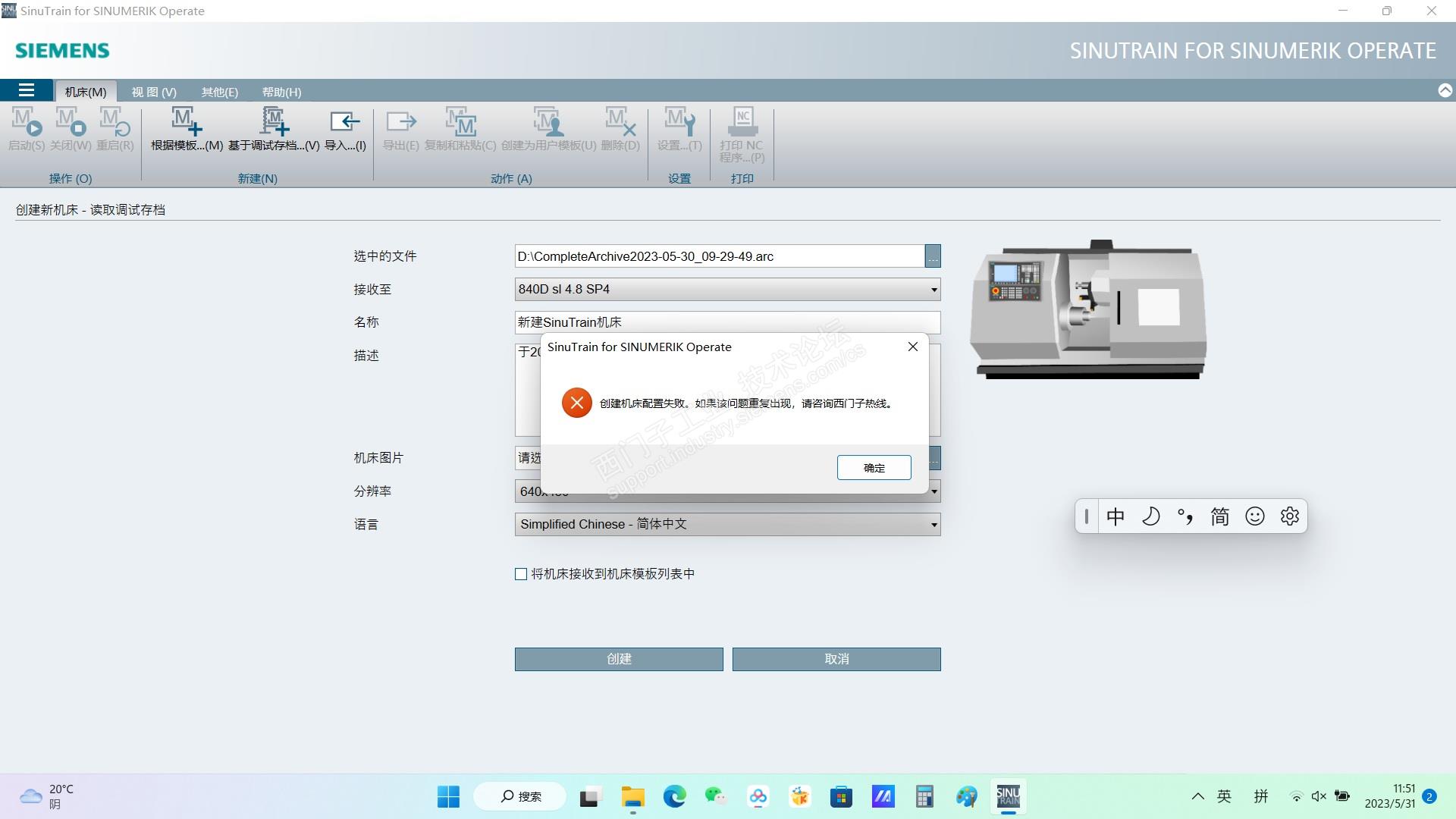This screenshot has width=1456, height=819.
Task: Toggle the 简 simplified character mode
Action: 1219,516
